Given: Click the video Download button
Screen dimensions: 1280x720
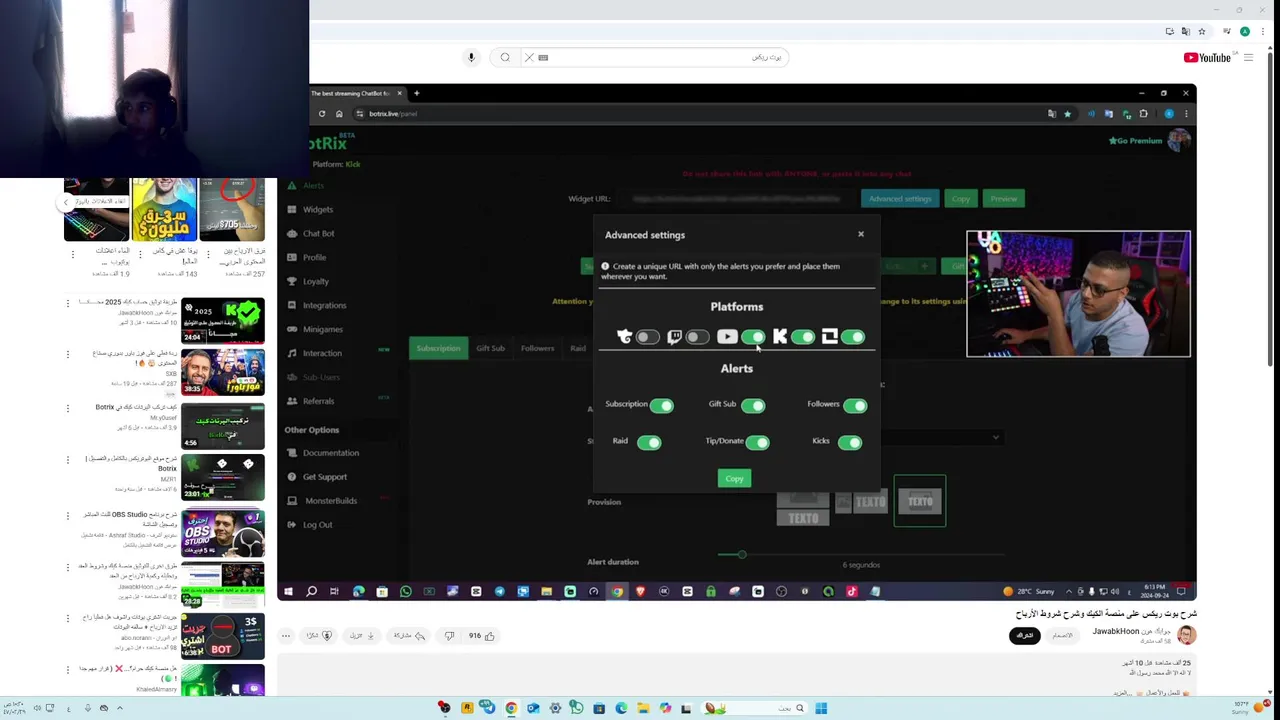Looking at the screenshot, I should click(x=362, y=635).
